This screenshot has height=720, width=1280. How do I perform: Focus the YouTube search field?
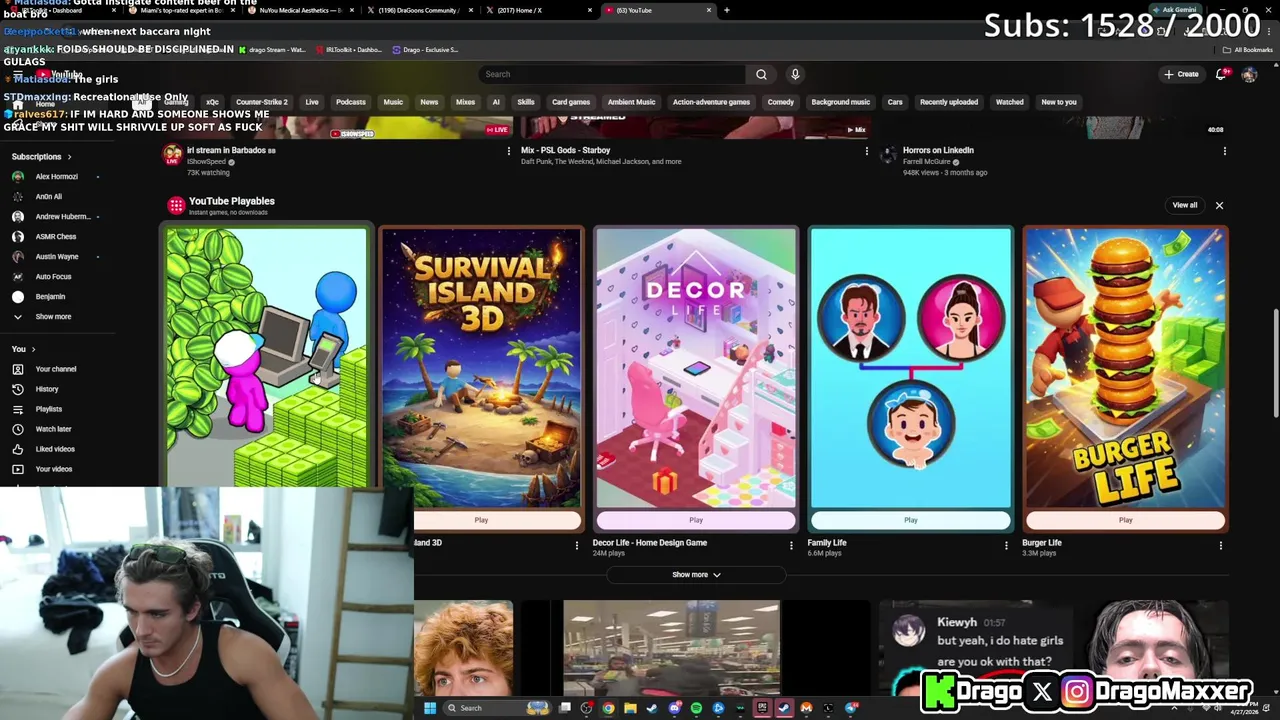pyautogui.click(x=612, y=74)
